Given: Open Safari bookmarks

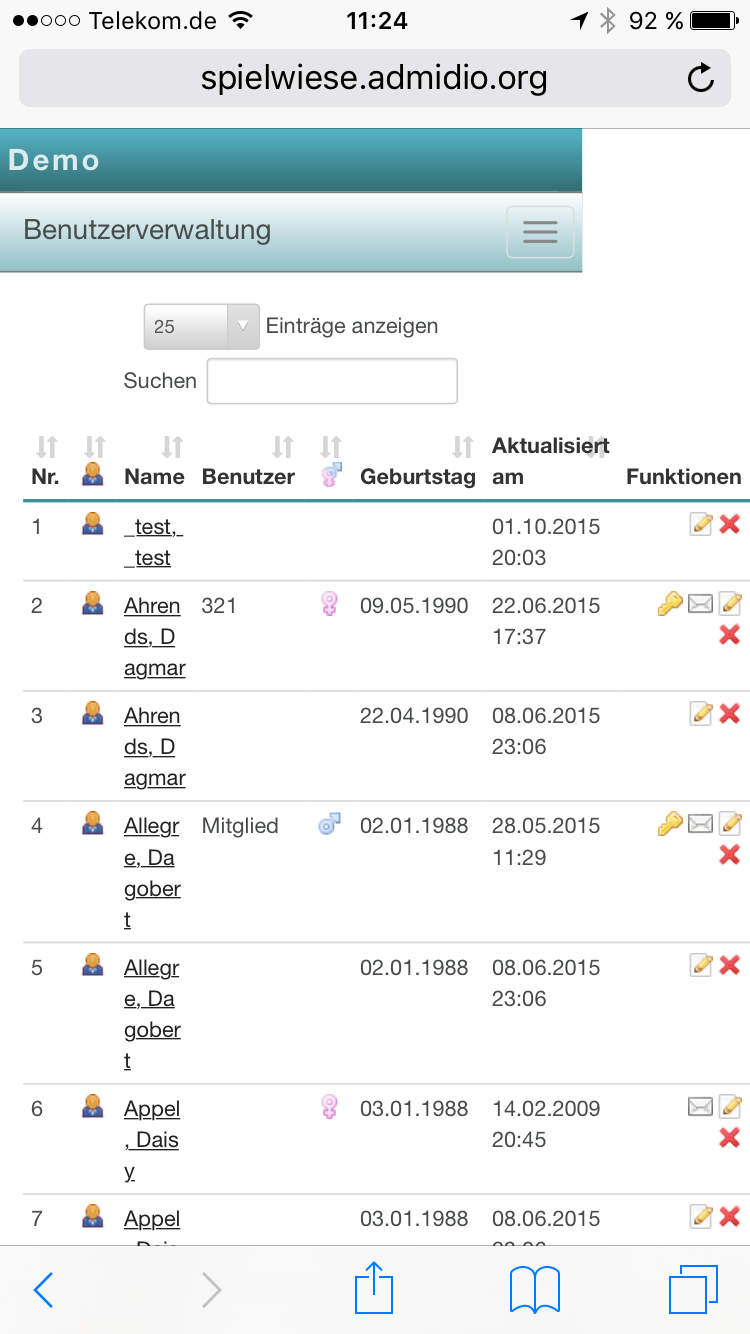Looking at the screenshot, I should tap(535, 1289).
